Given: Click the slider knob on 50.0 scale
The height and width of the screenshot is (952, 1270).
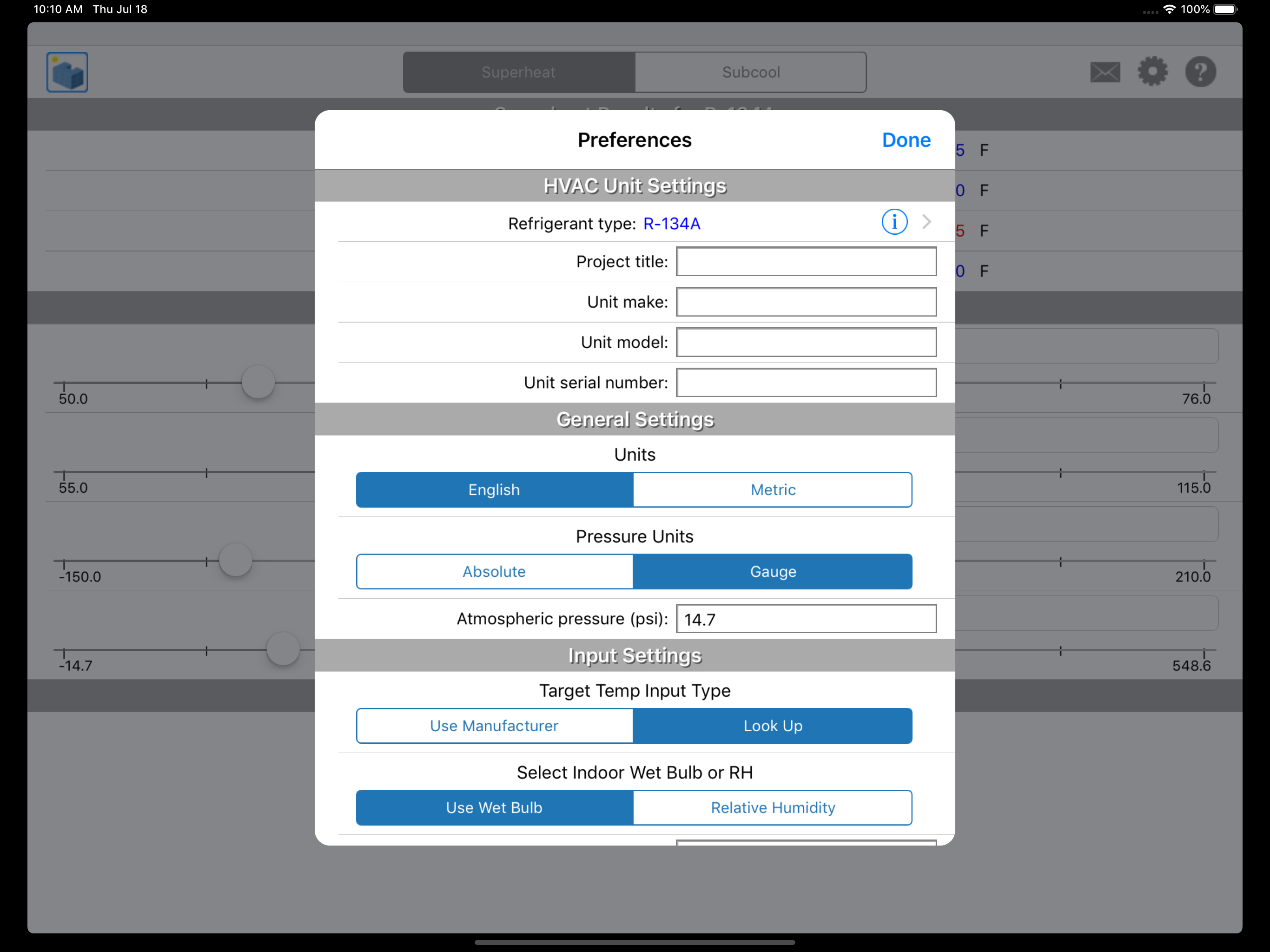Looking at the screenshot, I should pos(258,383).
